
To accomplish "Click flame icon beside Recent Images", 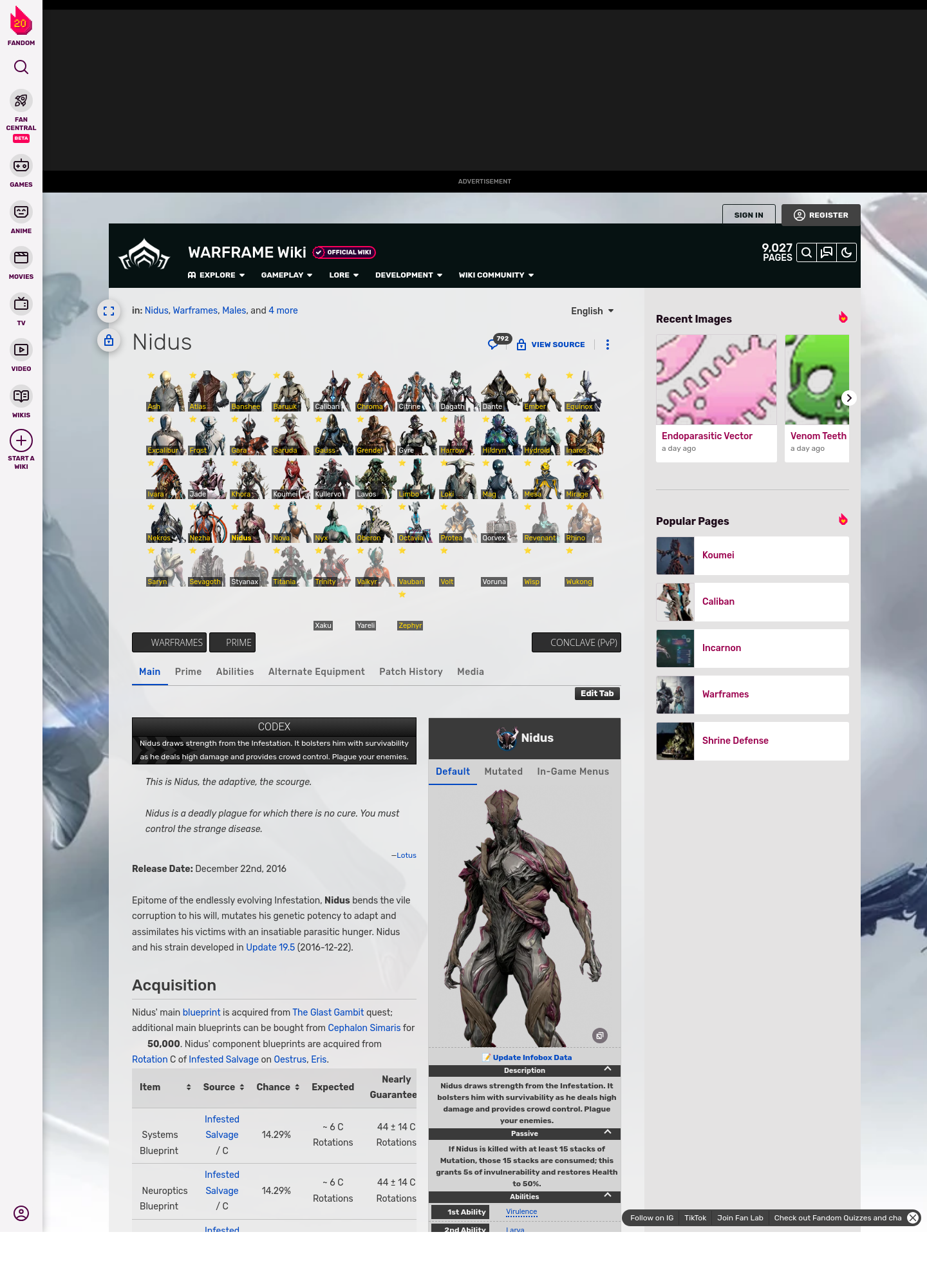I will 843,317.
